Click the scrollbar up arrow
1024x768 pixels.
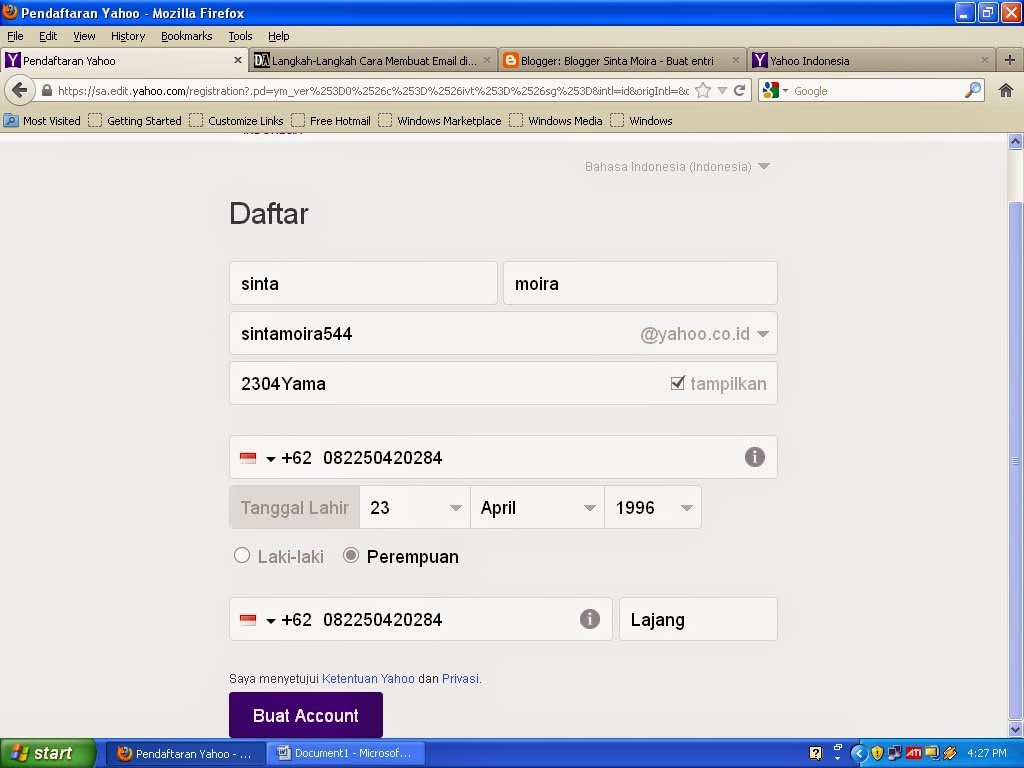pos(1016,142)
